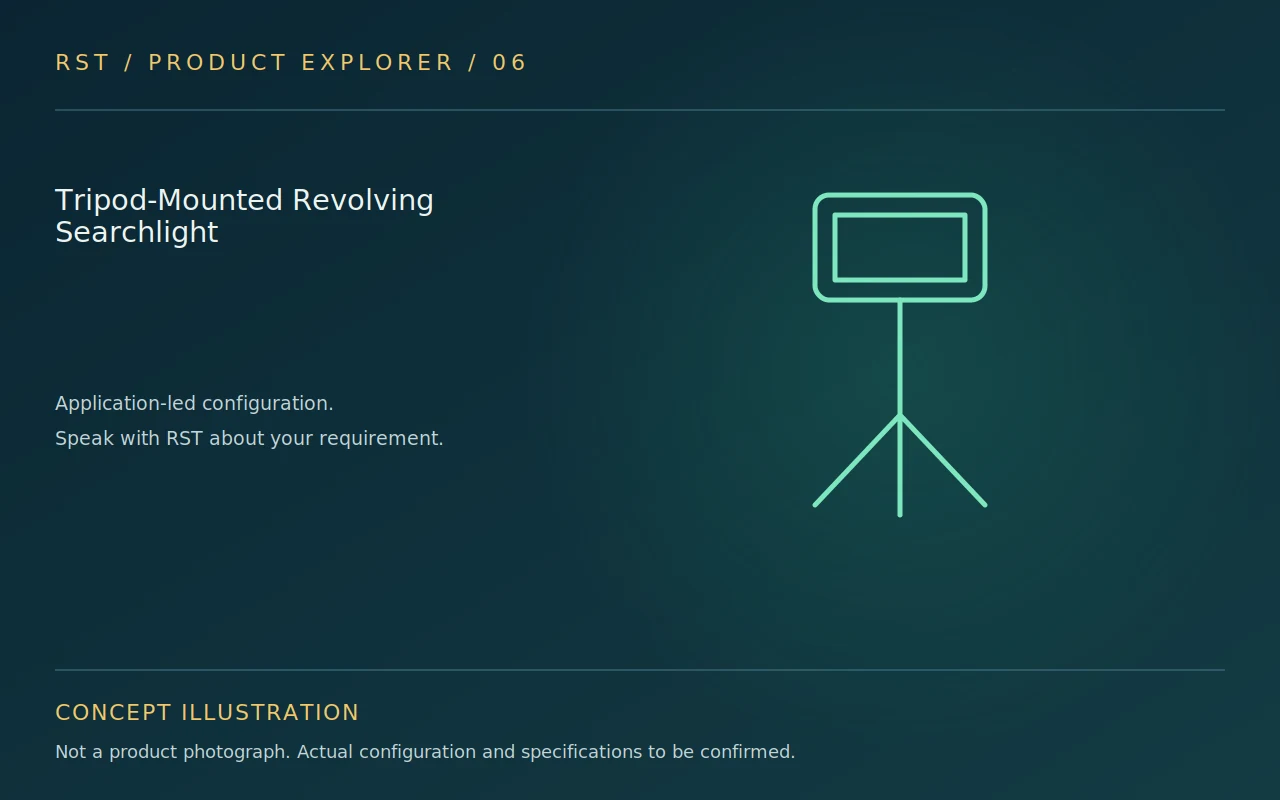Open the RST breadcrumb segment in header
This screenshot has height=800, width=1280.
[x=82, y=63]
